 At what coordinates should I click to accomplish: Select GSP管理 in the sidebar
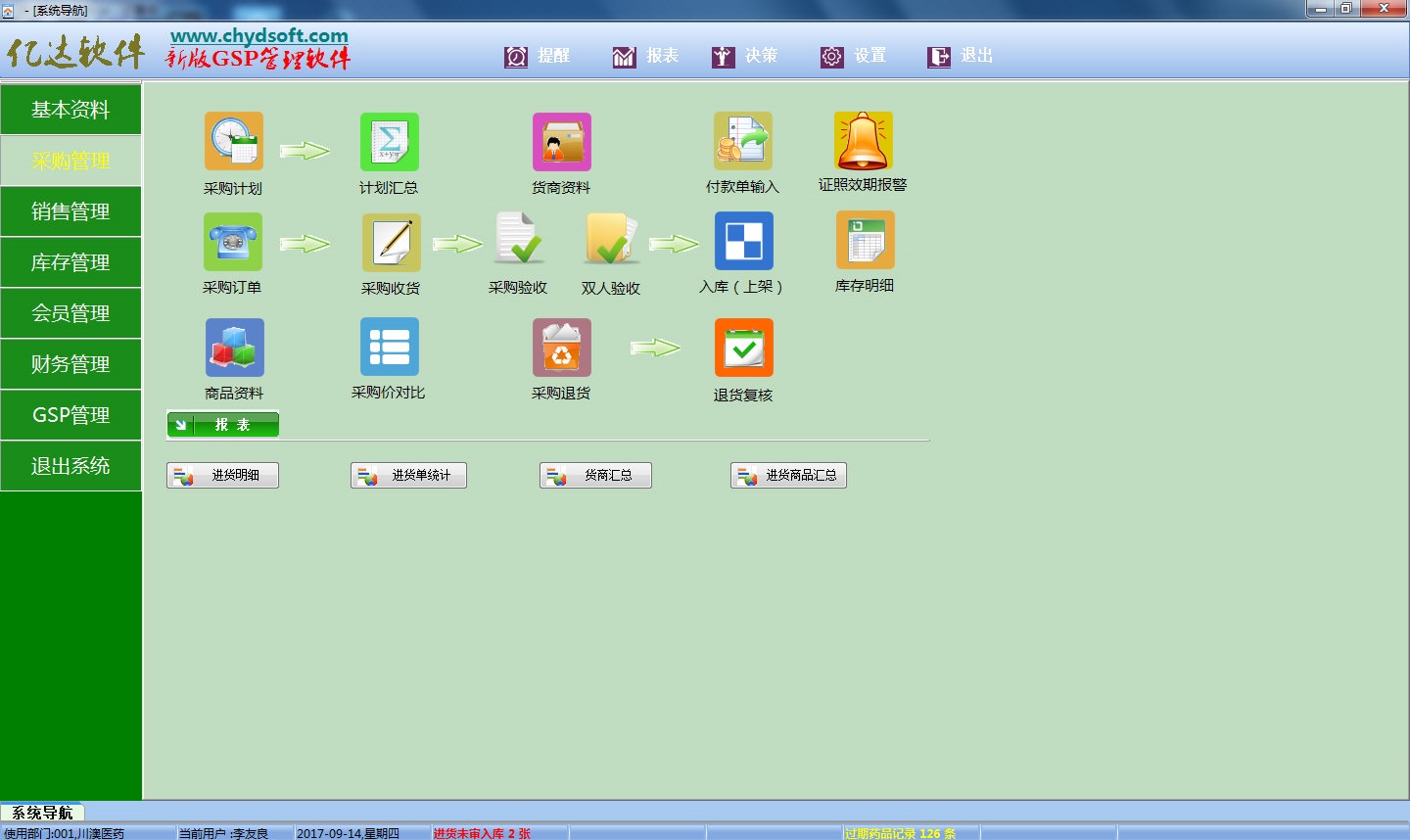(70, 415)
